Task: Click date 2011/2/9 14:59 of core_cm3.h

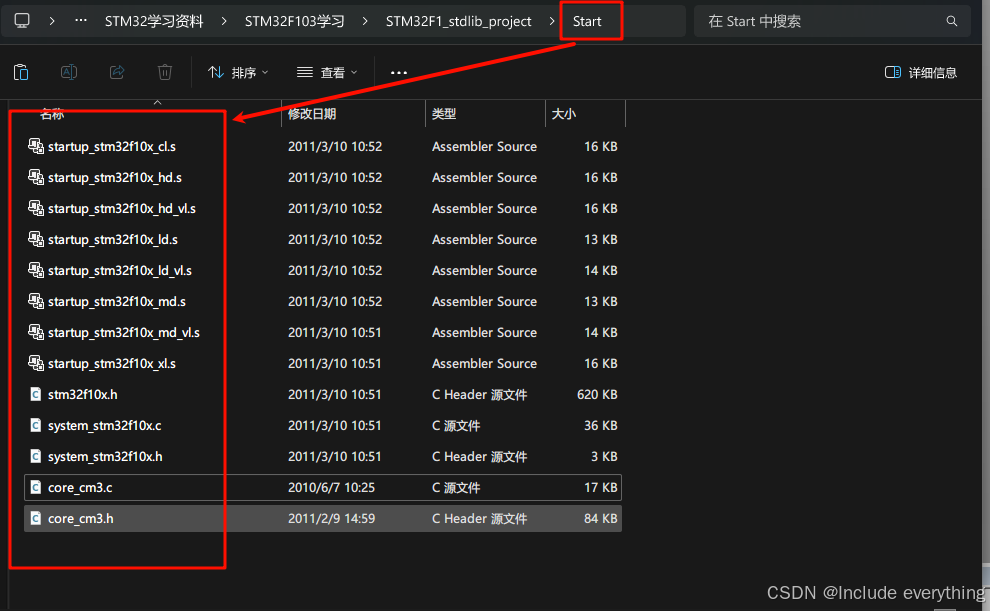Action: 331,518
